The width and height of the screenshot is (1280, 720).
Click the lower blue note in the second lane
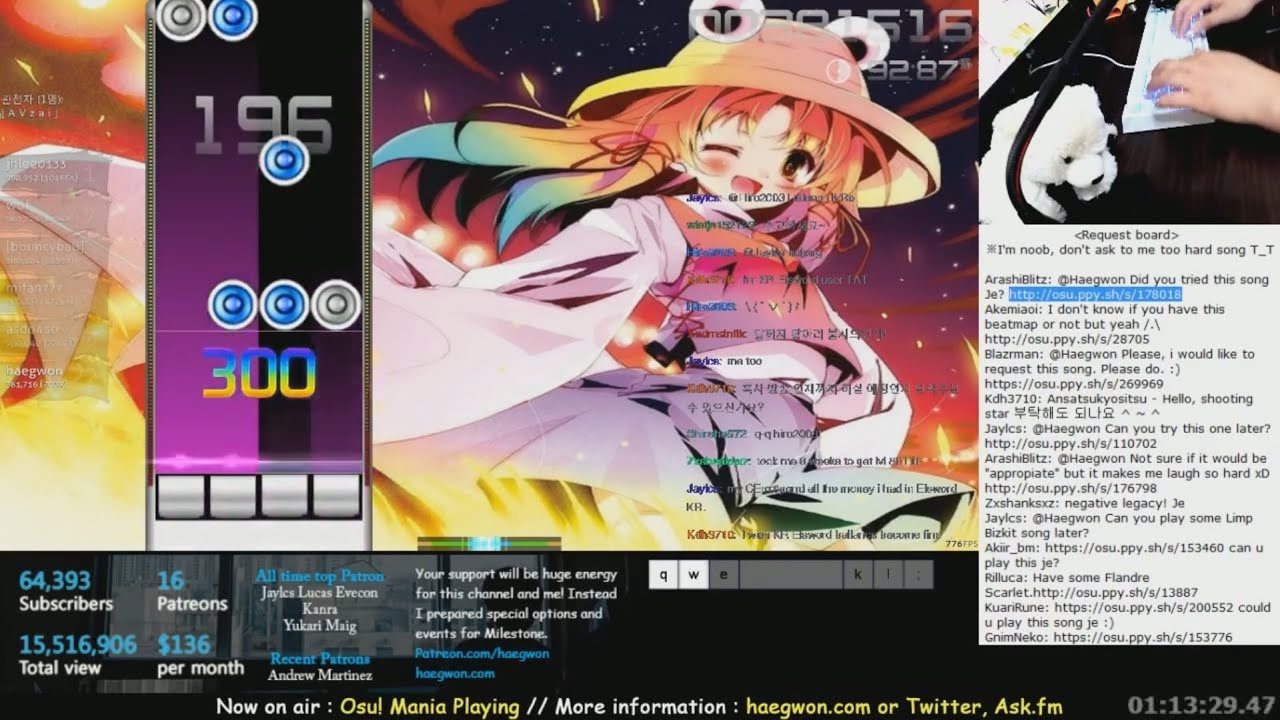point(233,305)
